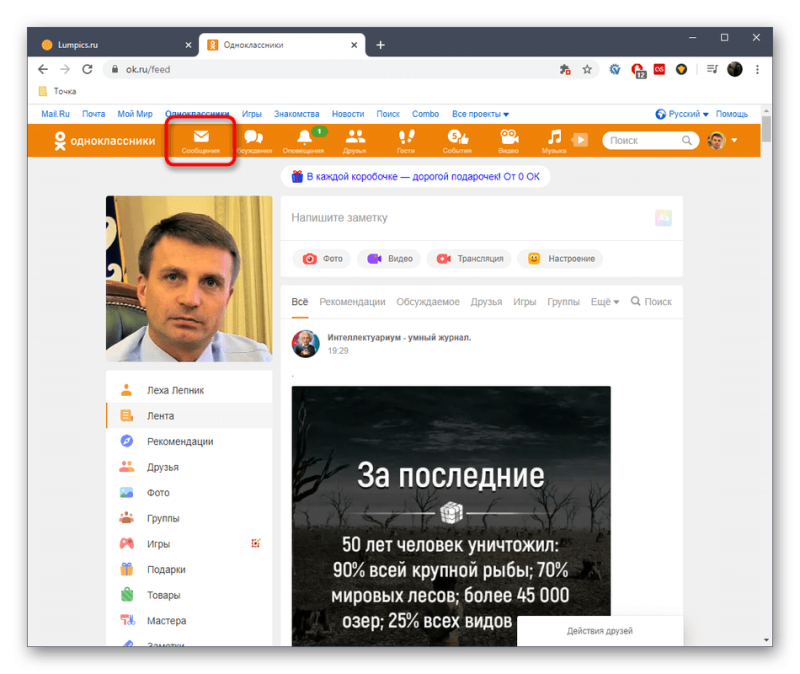Switch to the Друзья feed tab

click(486, 302)
